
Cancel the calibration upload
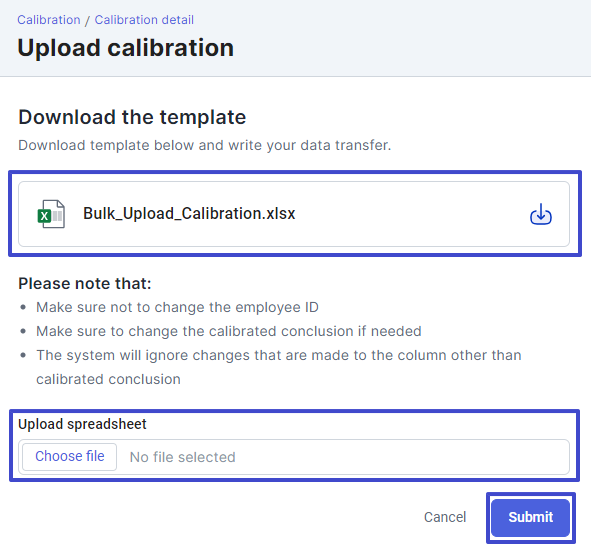point(445,517)
